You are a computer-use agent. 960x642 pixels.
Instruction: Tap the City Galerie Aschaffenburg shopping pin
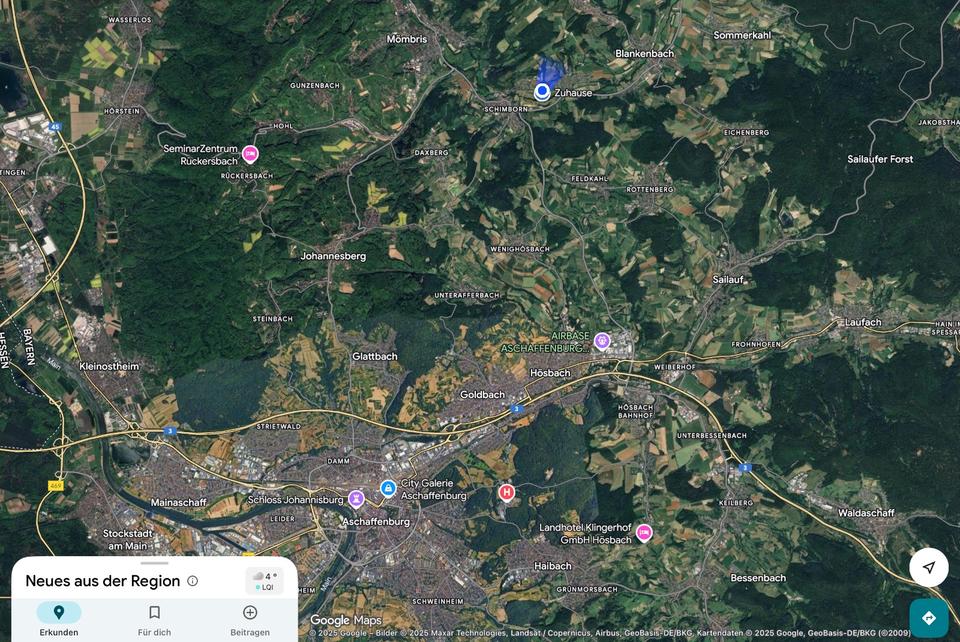388,488
